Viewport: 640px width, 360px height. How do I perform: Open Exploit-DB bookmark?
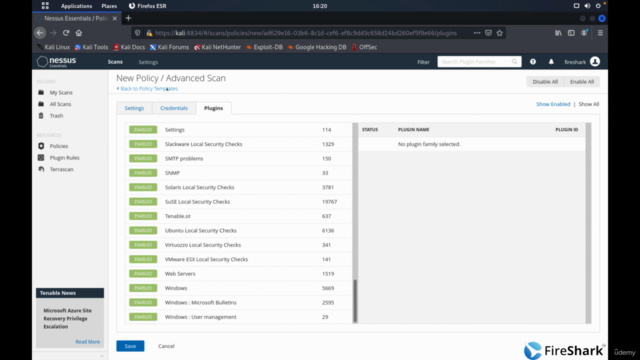[x=264, y=47]
